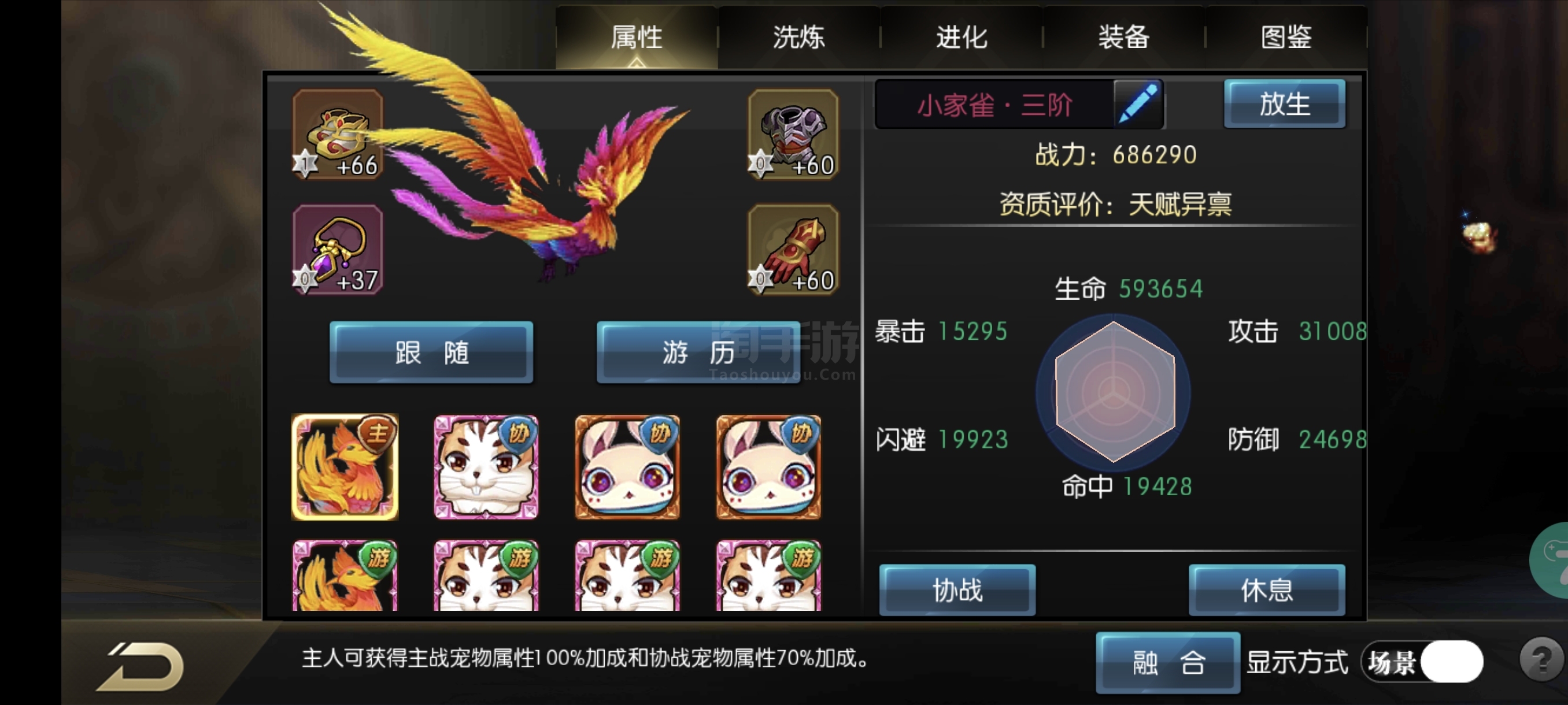Switch to the 装备 tab

pos(1125,37)
